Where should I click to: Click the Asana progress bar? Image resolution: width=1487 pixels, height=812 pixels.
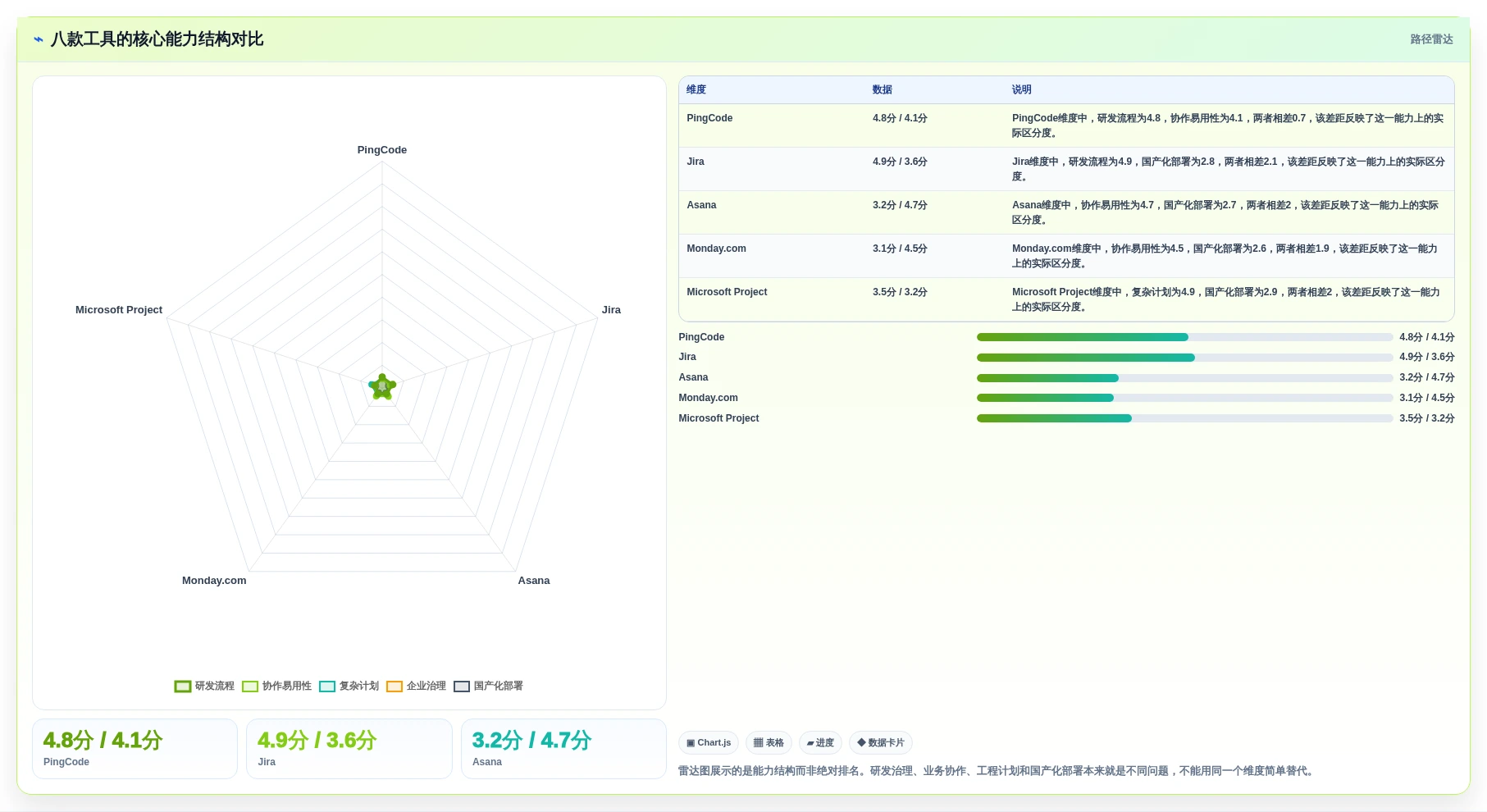[x=1184, y=378]
